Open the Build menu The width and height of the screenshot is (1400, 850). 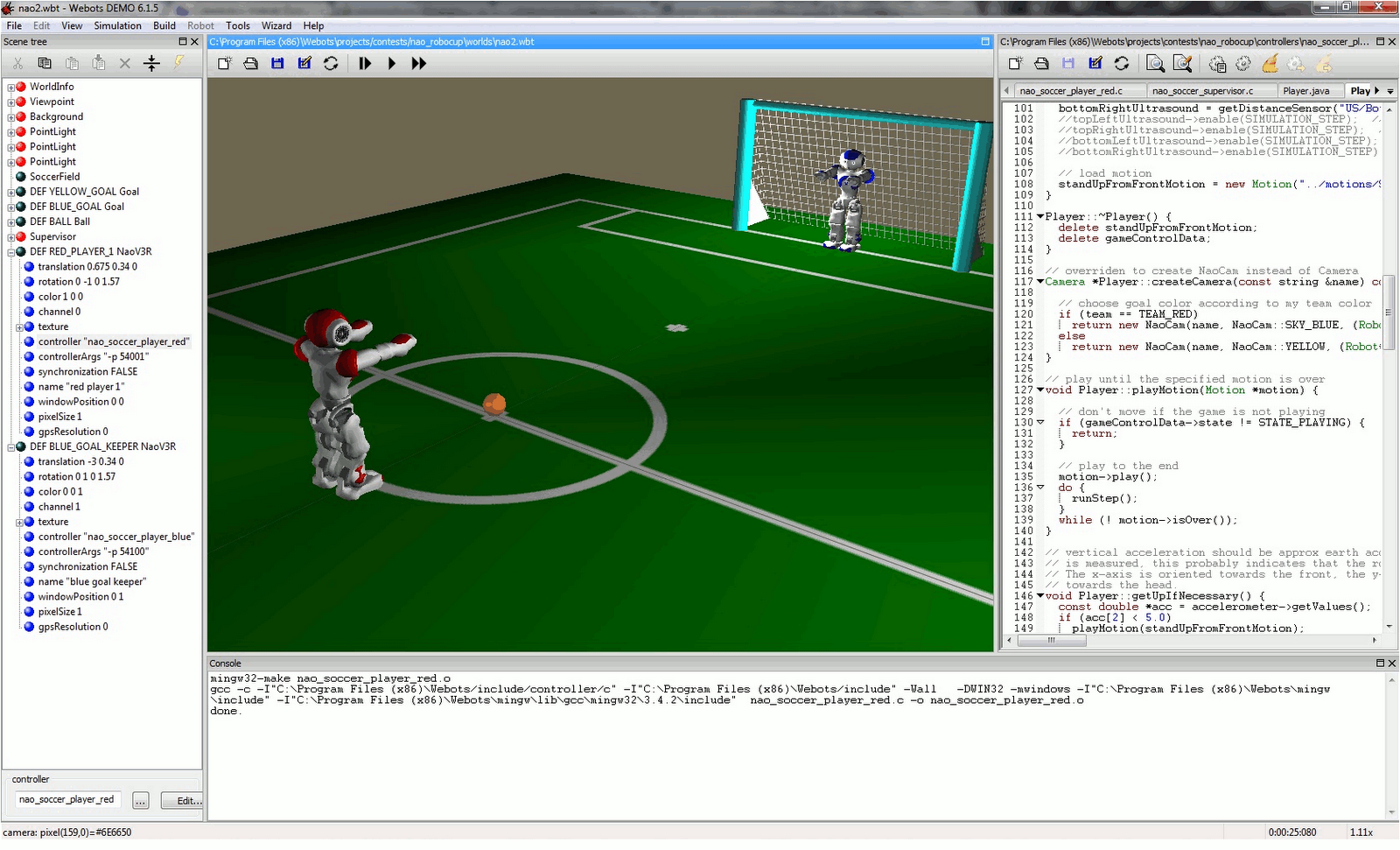164,25
